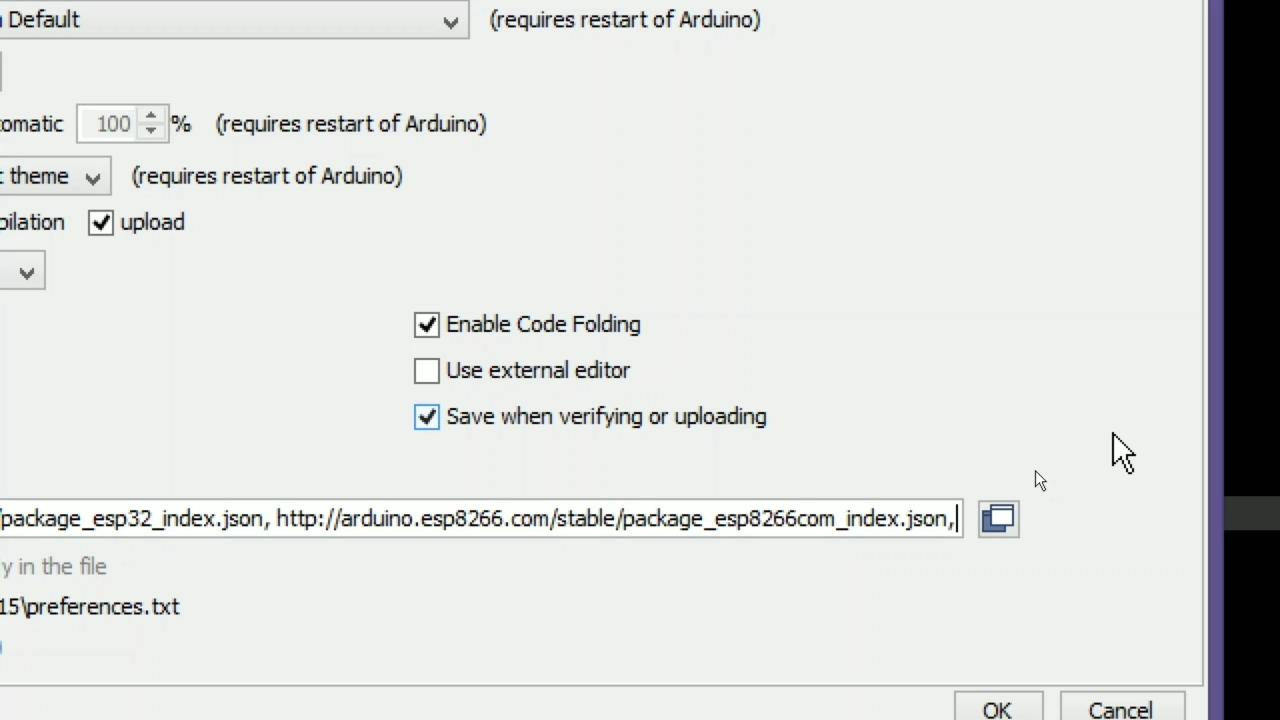This screenshot has height=720, width=1280.
Task: Dismiss the dialog with Cancel button
Action: tap(1122, 708)
